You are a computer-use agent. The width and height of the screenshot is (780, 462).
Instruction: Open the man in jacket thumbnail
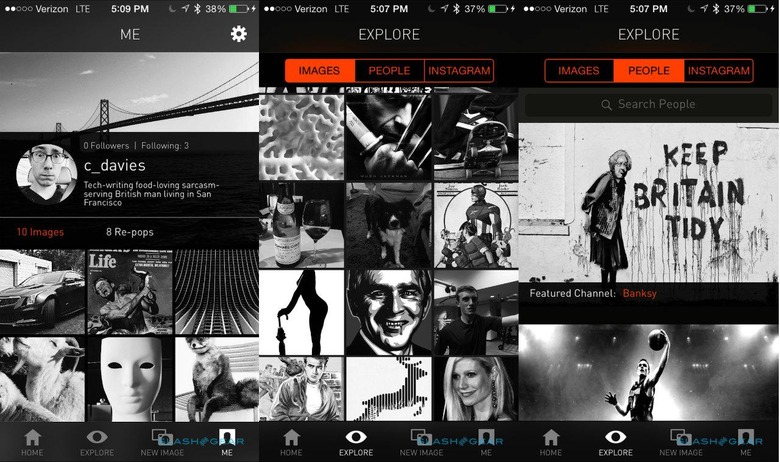[x=301, y=389]
